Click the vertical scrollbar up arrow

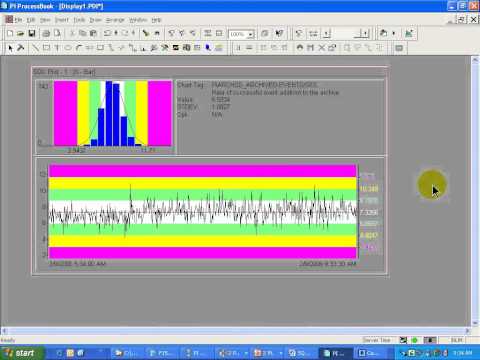(475, 60)
